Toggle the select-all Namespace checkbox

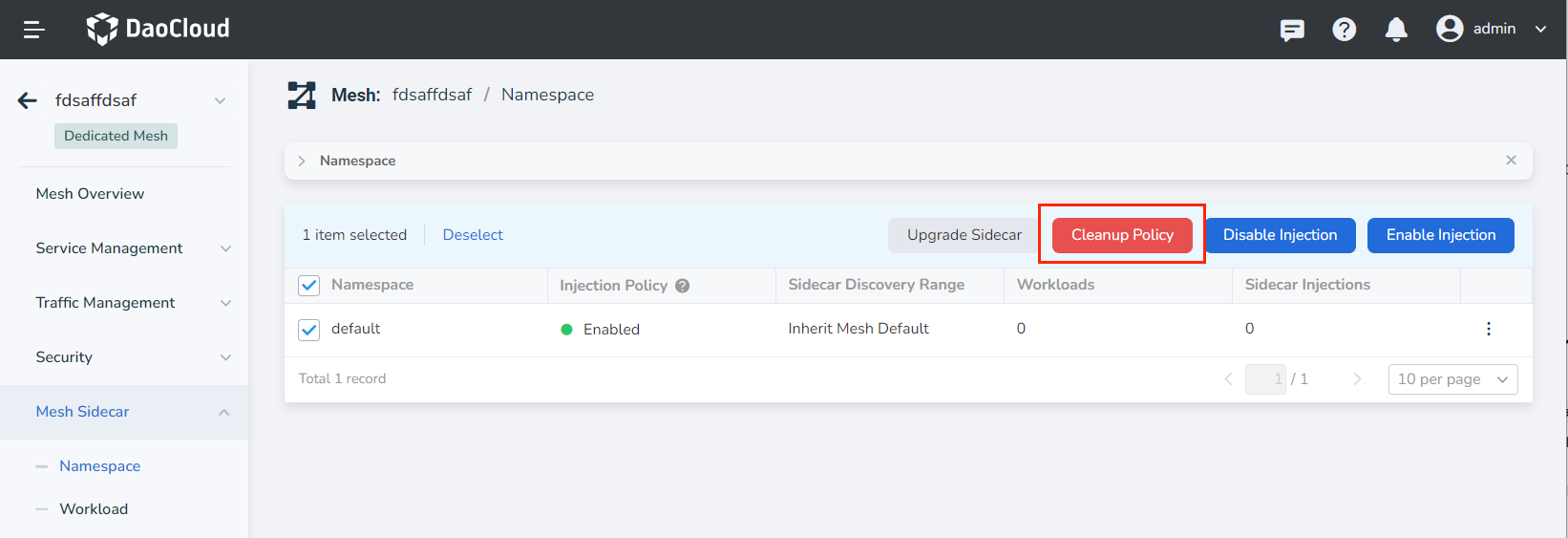pos(309,286)
